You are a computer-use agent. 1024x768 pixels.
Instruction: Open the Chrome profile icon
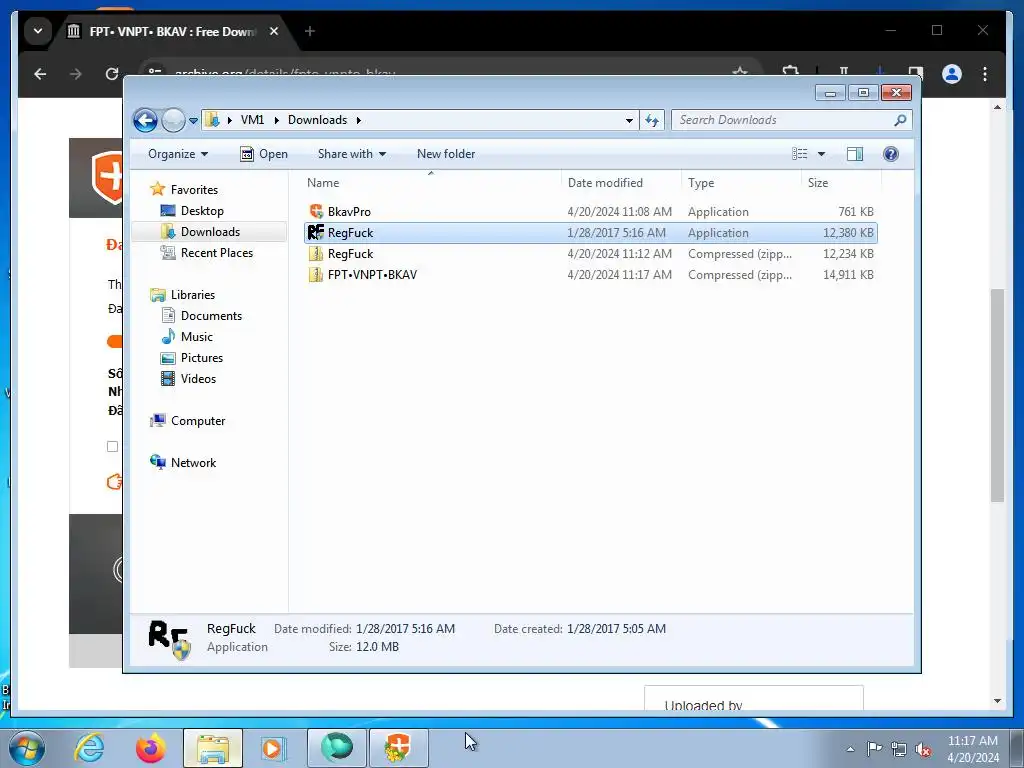coord(952,74)
